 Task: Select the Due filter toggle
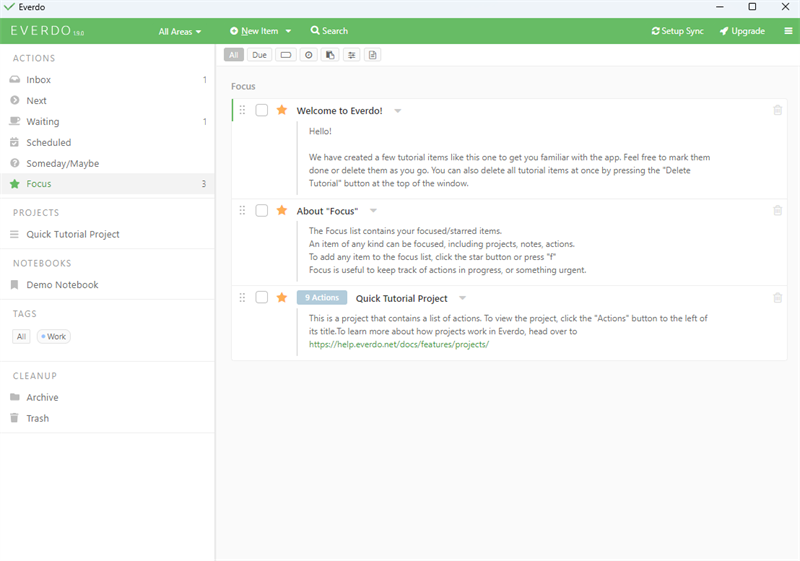tap(259, 55)
